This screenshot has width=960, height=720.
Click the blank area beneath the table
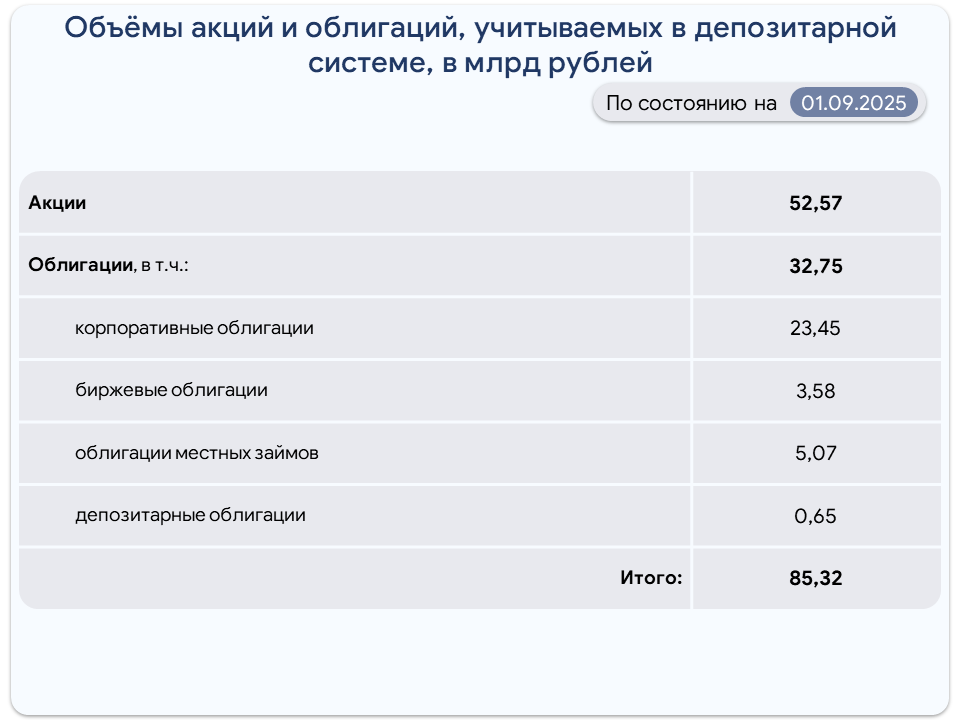click(x=480, y=660)
